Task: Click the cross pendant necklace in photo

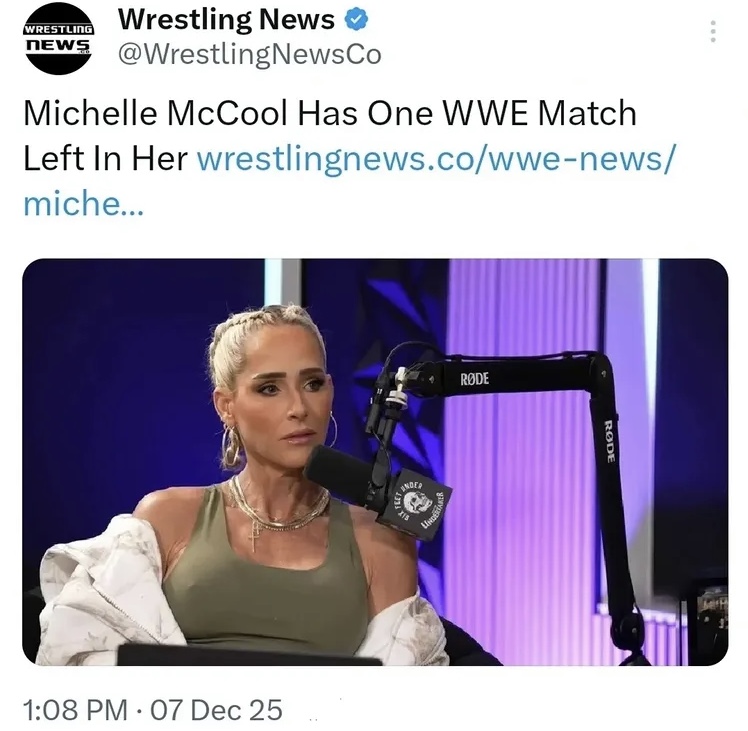Action: 253,536
